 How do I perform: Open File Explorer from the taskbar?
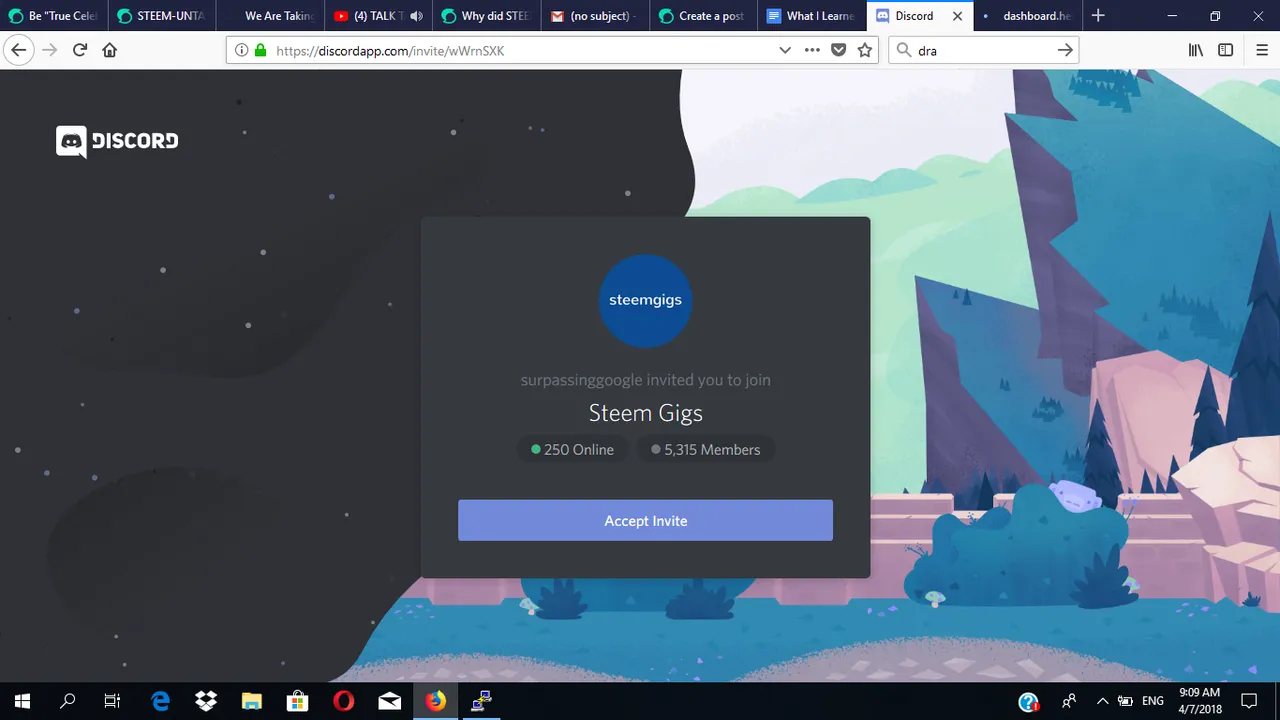(251, 701)
